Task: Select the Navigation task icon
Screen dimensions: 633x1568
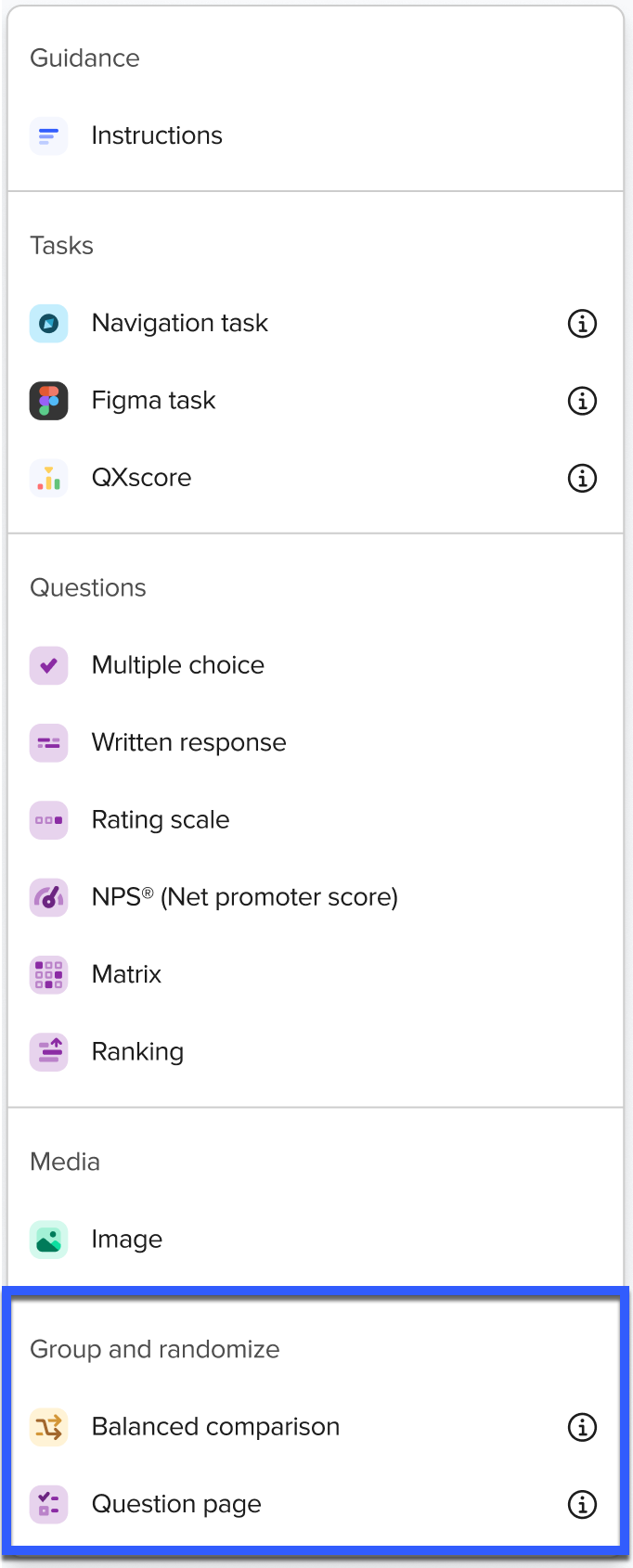Action: tap(48, 324)
